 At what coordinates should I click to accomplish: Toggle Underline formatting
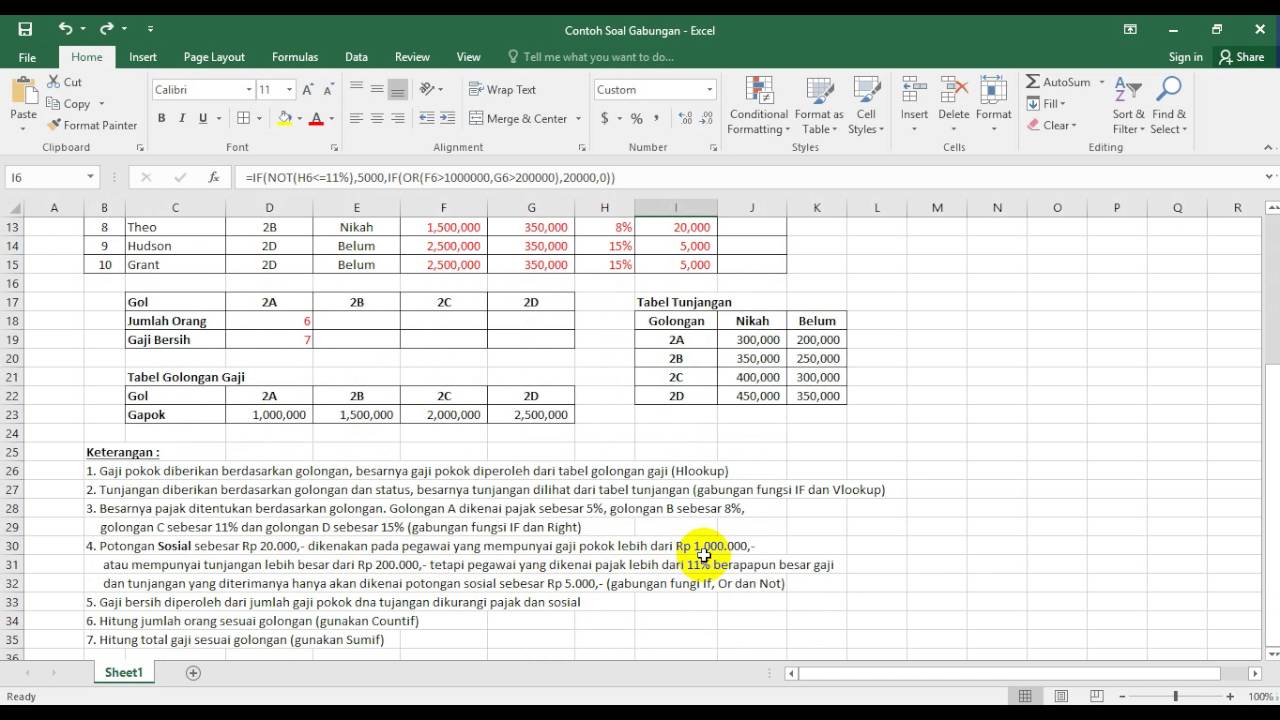(203, 118)
